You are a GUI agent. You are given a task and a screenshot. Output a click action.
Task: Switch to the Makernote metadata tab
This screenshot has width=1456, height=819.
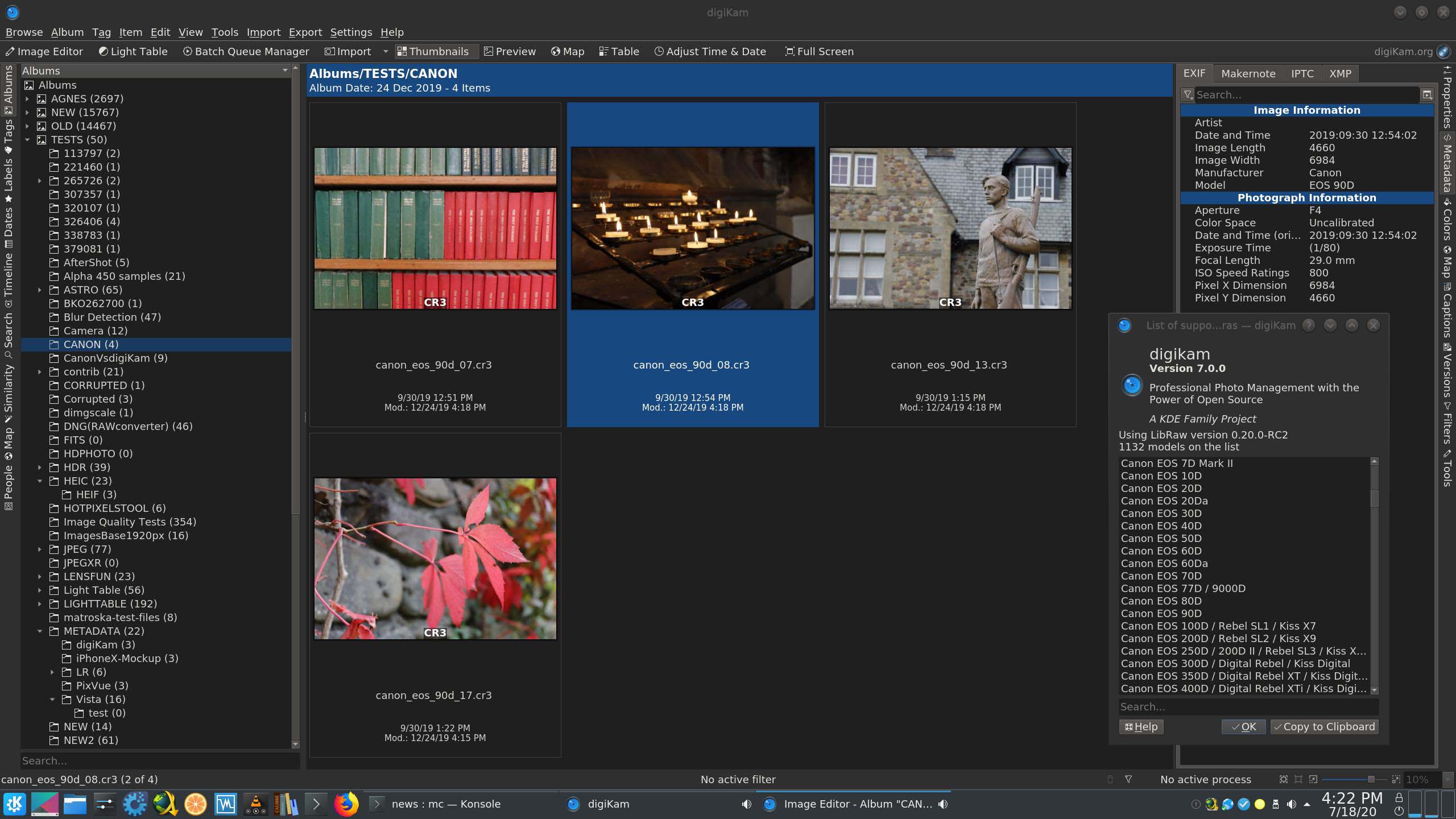coord(1248,74)
